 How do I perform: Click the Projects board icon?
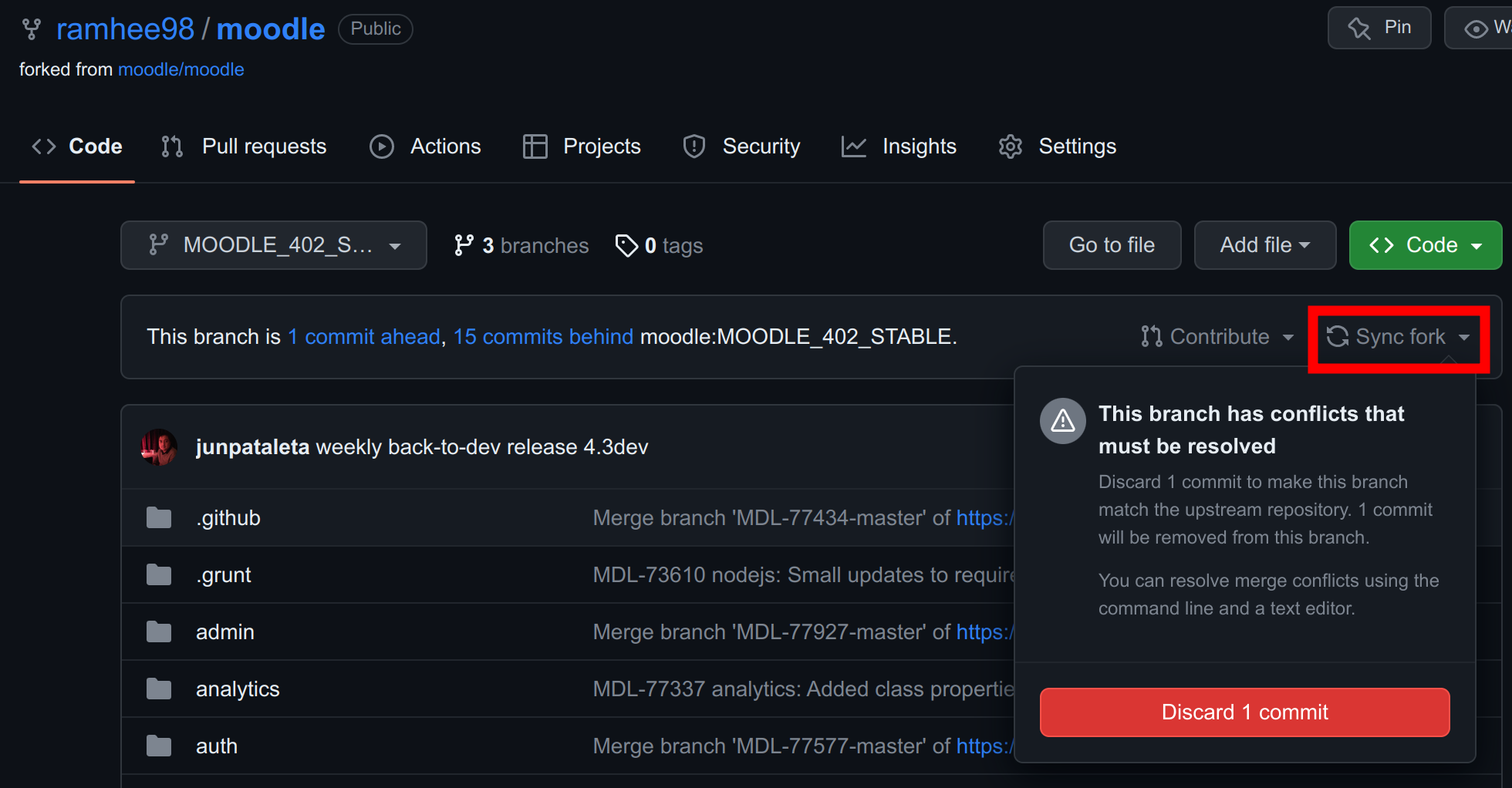tap(535, 146)
